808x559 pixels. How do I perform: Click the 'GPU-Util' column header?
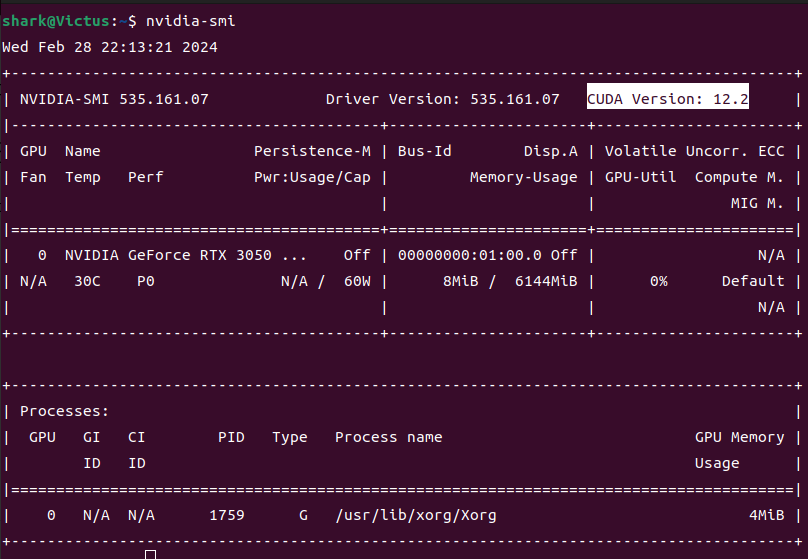641,177
